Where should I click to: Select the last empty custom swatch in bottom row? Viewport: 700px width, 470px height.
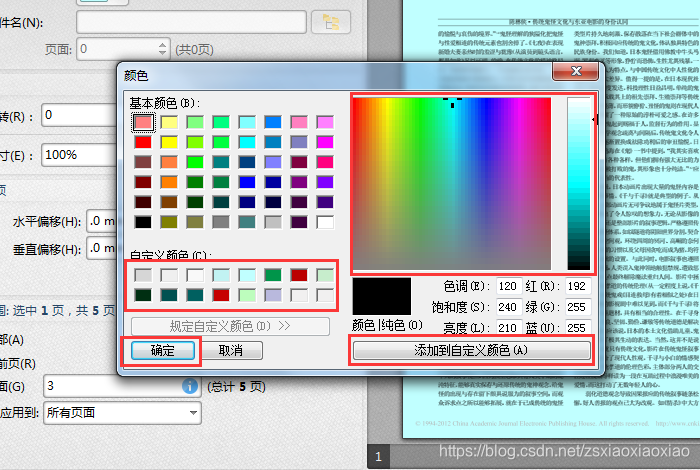pyautogui.click(x=325, y=295)
